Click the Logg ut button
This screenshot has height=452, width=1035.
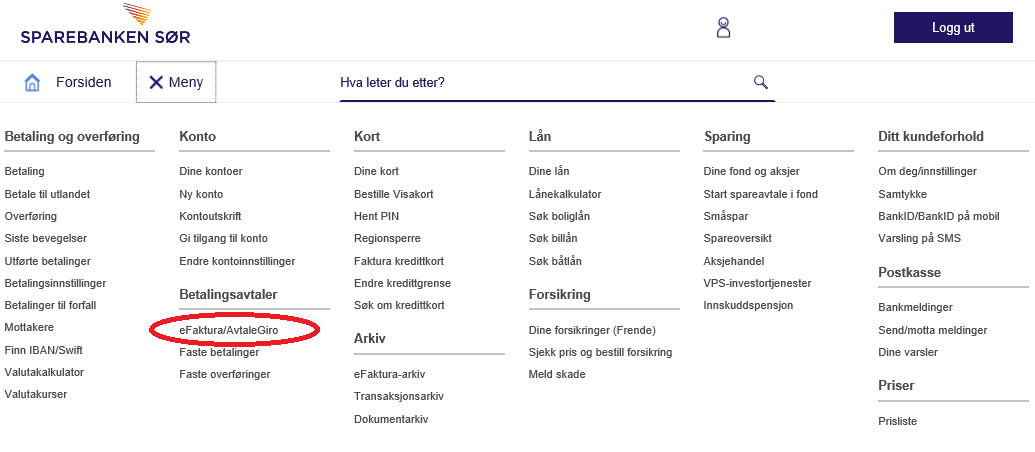952,27
